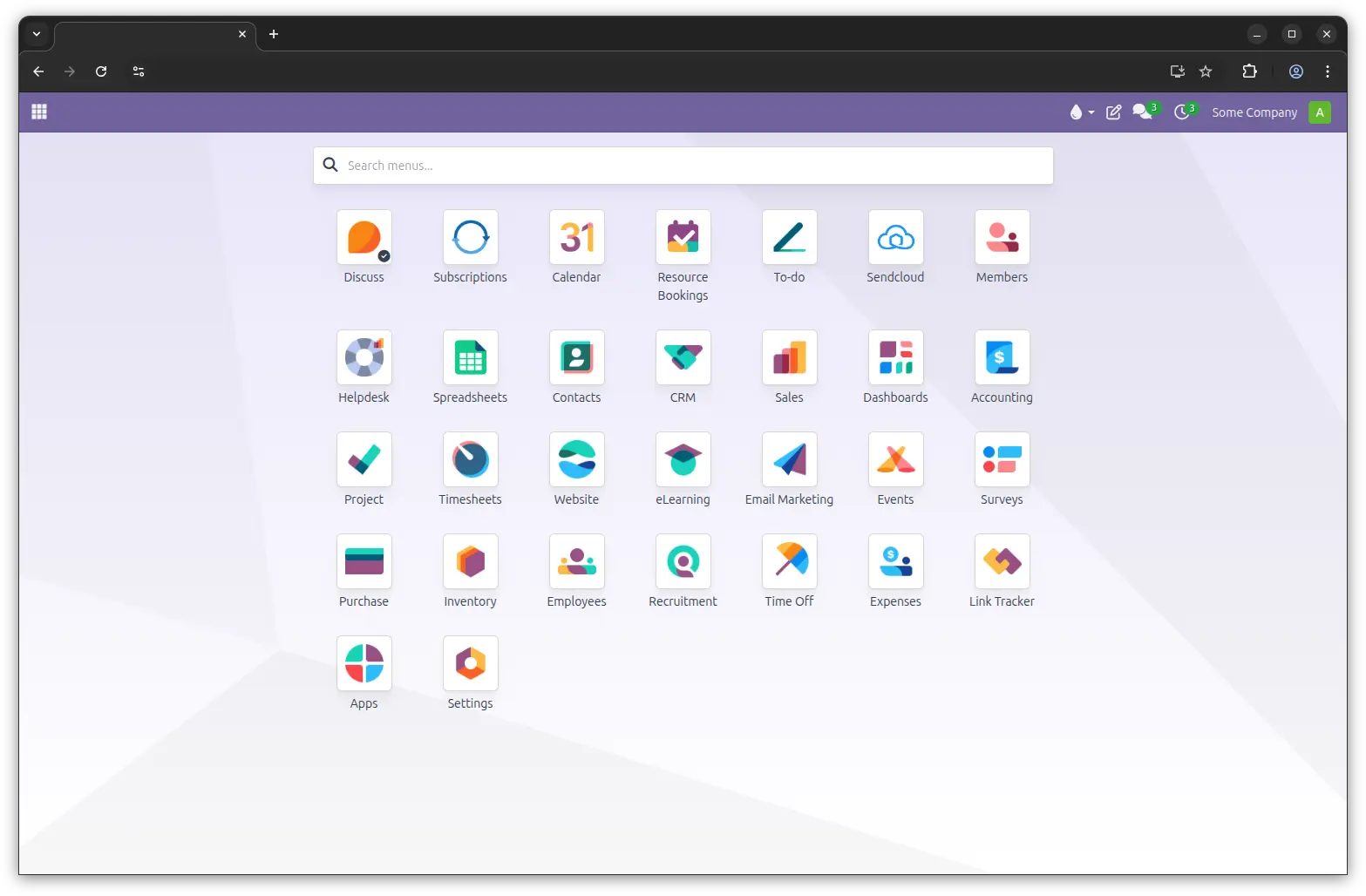Open the Recruitment app

point(683,562)
